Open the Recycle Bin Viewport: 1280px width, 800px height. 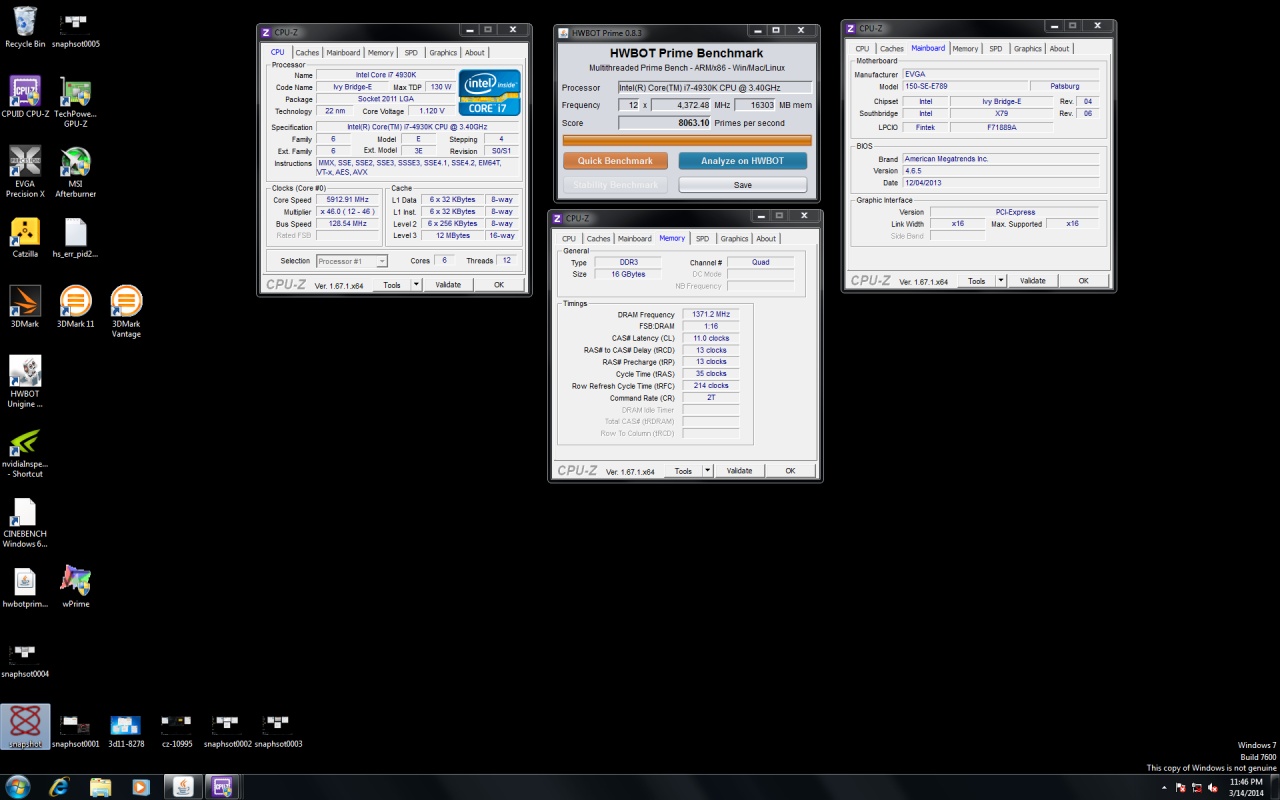25,22
